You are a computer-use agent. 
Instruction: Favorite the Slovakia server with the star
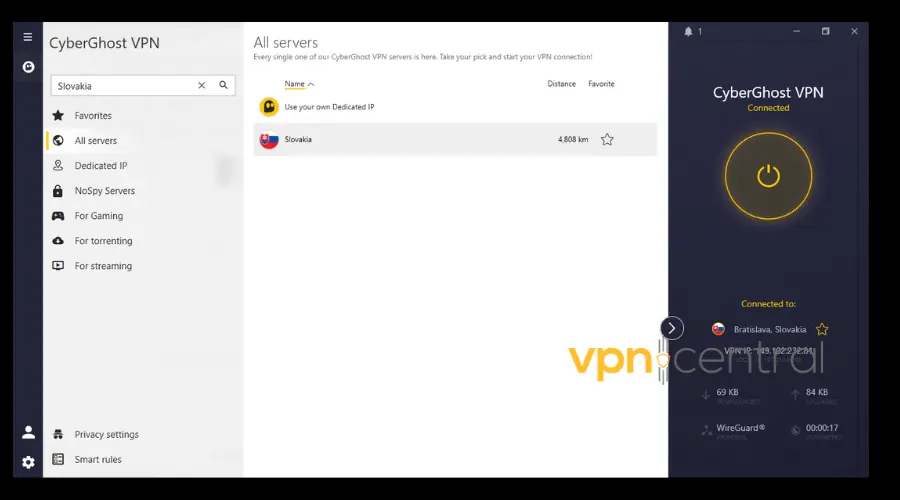coord(607,139)
